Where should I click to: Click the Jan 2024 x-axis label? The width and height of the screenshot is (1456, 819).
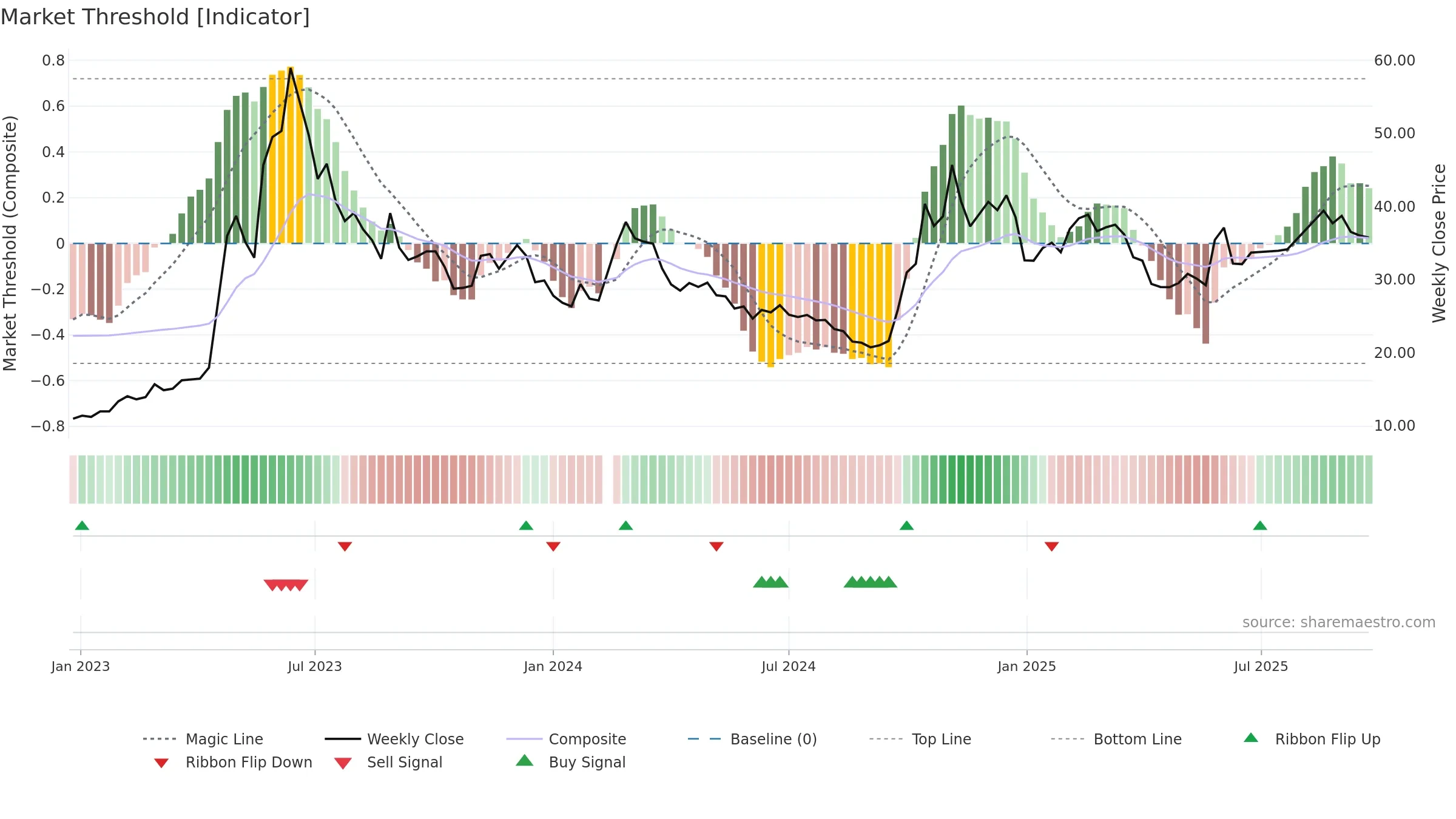pos(553,666)
